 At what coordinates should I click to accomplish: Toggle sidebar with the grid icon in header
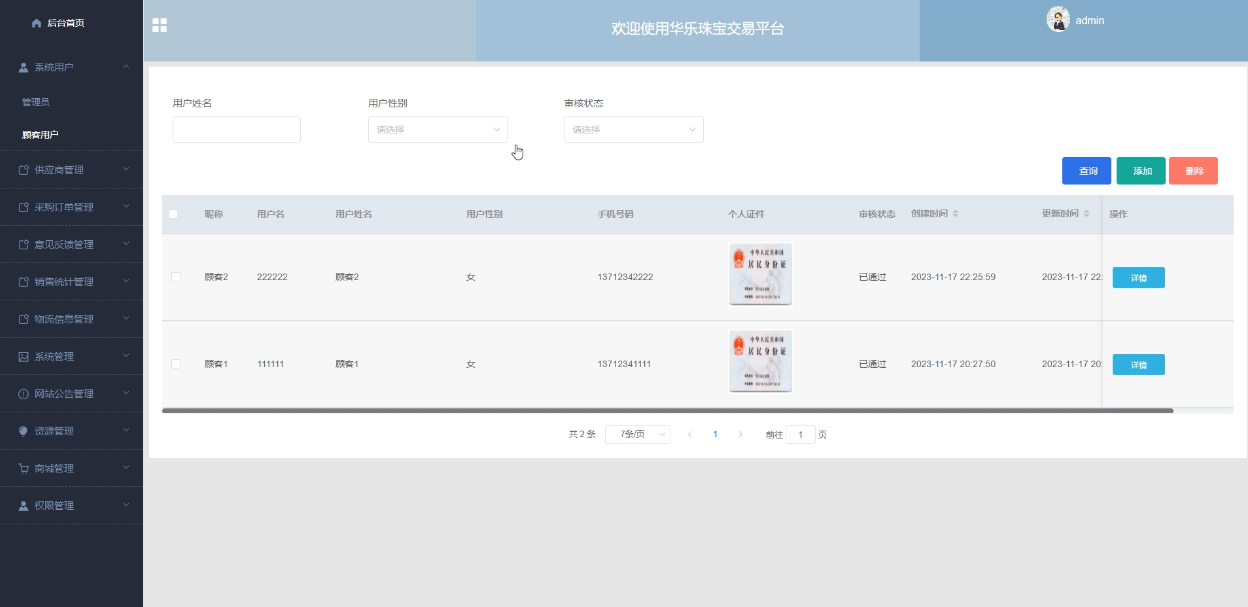tap(159, 25)
